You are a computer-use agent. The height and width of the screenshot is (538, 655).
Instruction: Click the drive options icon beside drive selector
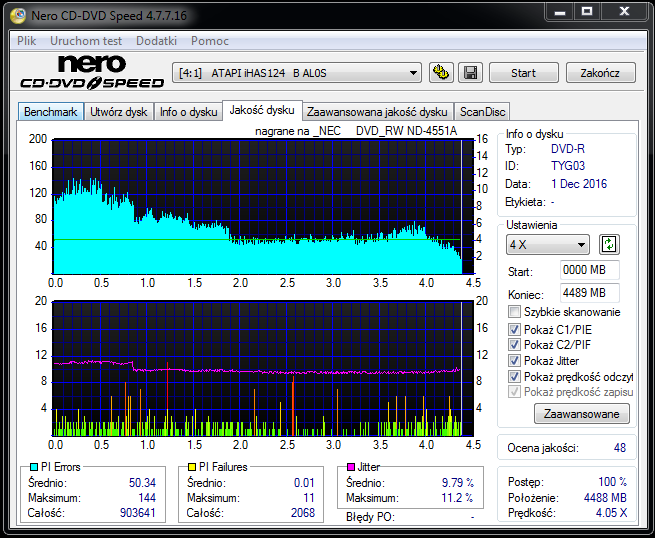441,73
